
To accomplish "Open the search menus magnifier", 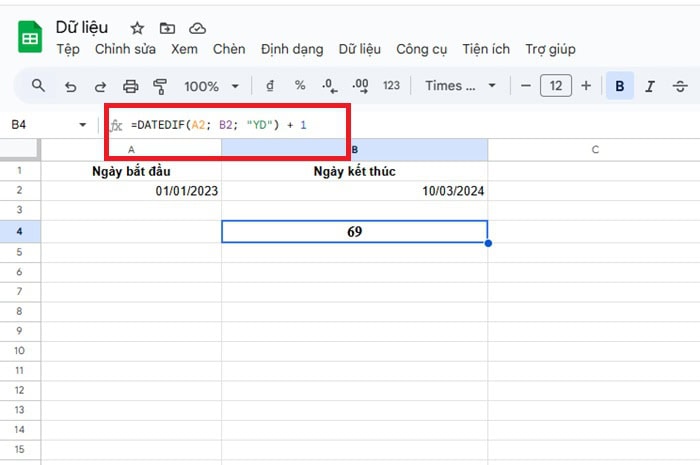I will click(39, 86).
